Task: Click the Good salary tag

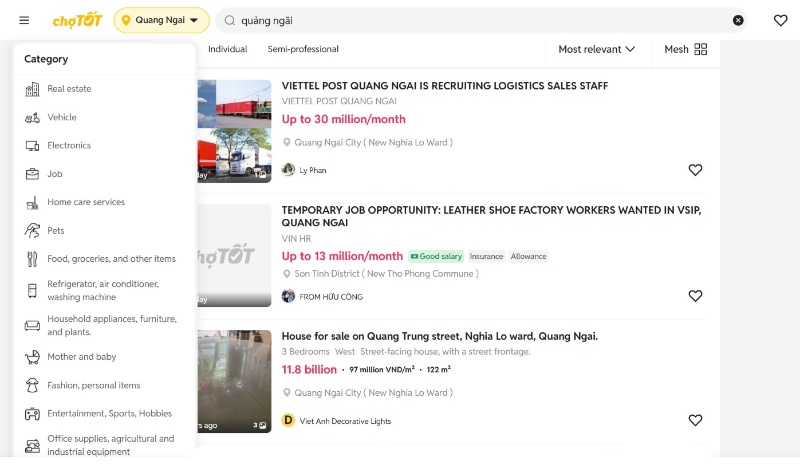Action: (x=436, y=256)
